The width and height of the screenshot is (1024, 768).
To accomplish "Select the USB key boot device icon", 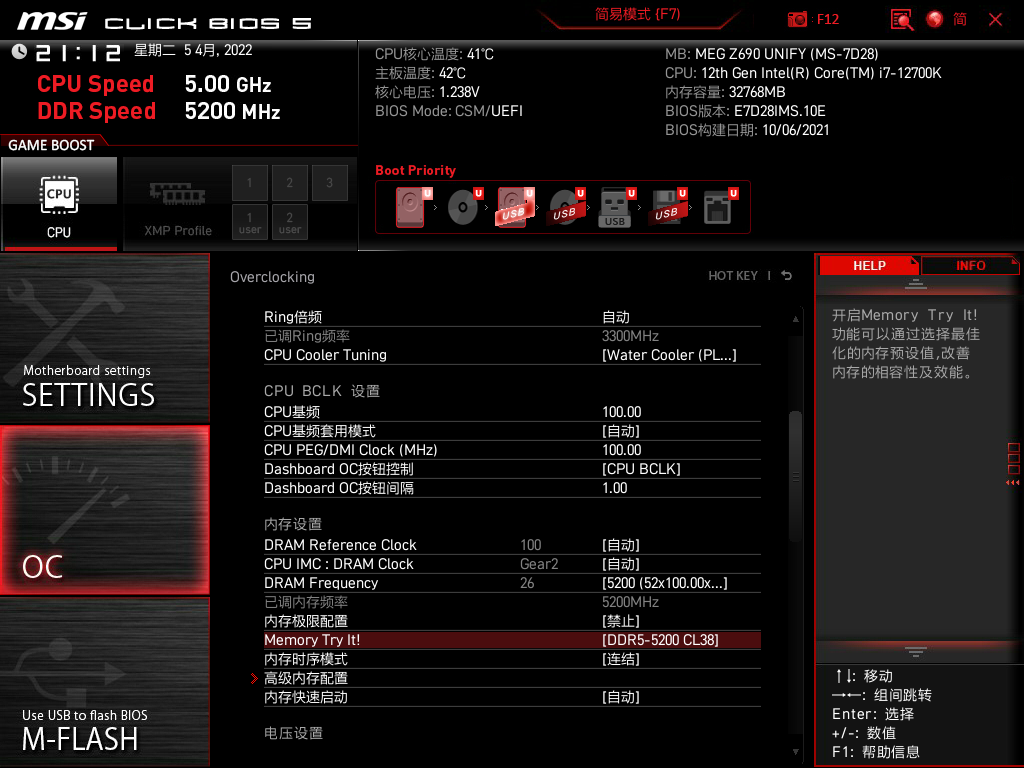I will [x=616, y=207].
